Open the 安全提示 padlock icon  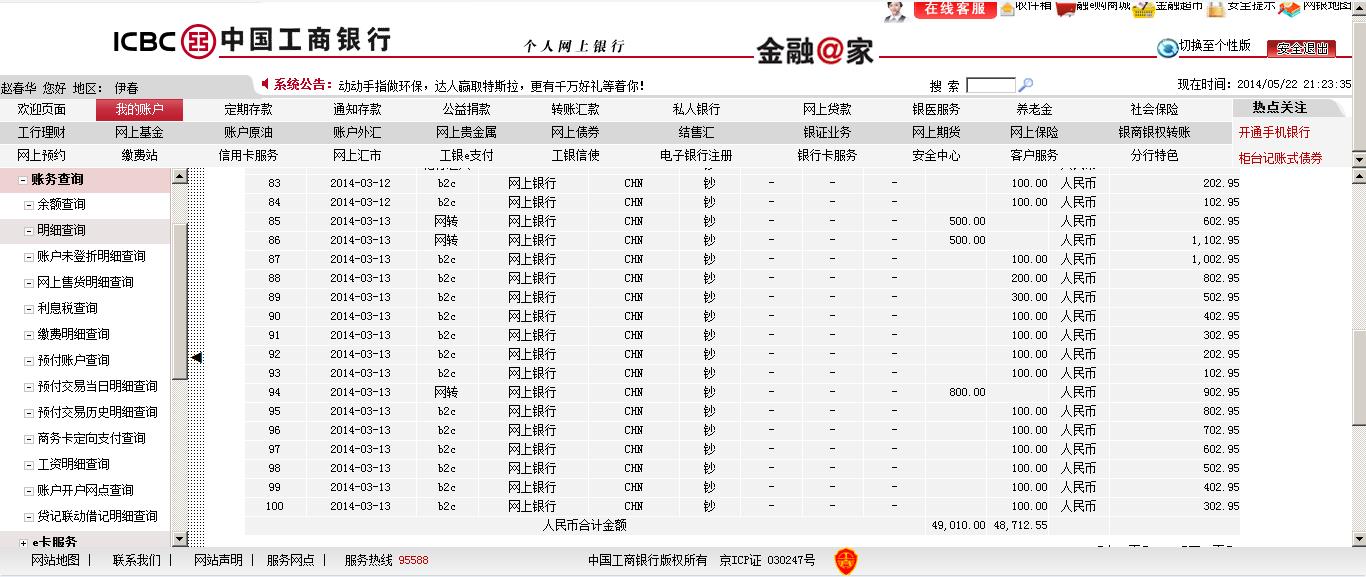1215,9
